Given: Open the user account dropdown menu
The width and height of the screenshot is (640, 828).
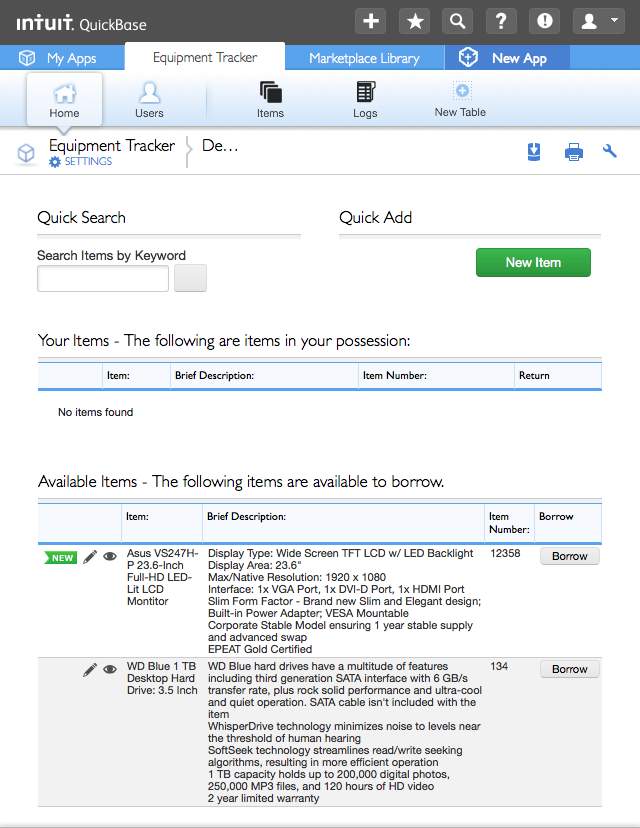Looking at the screenshot, I should coord(598,21).
